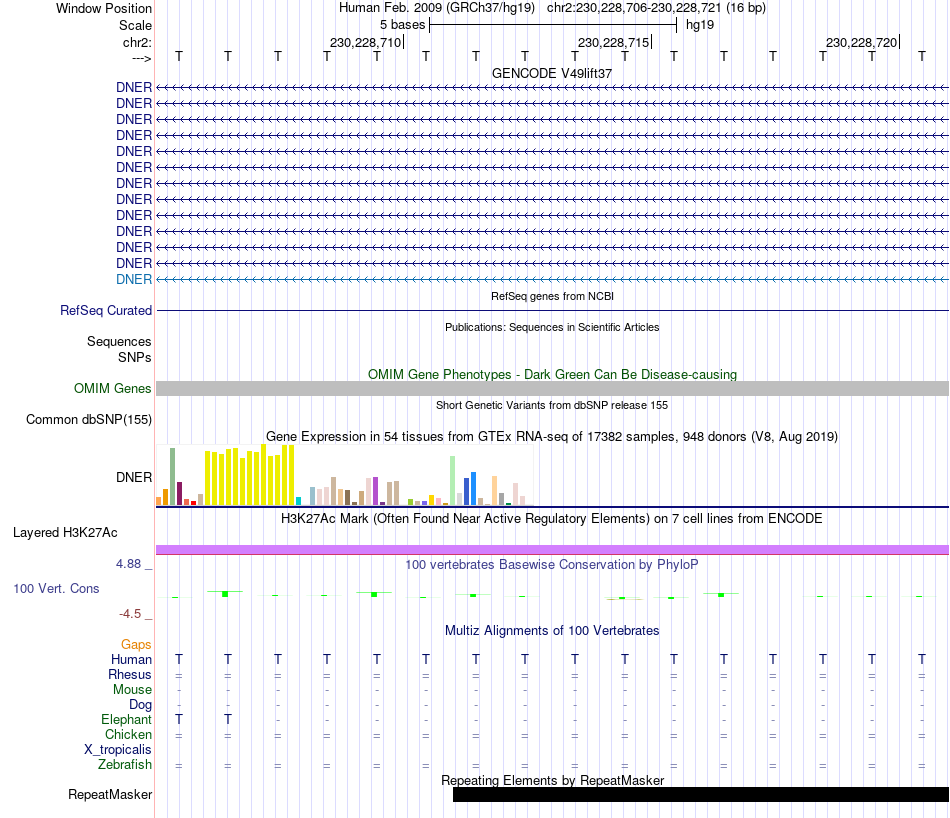
Task: Click the -4.5 PhyloP lower scale value
Action: [x=130, y=614]
